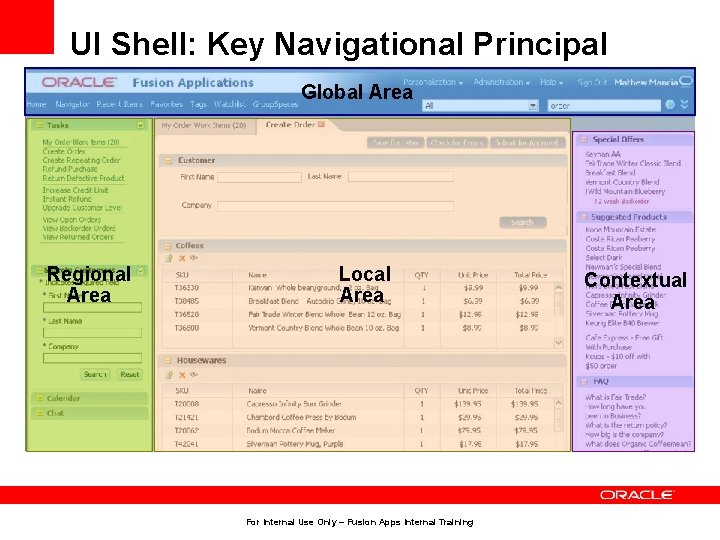Open Tags in the navigation bar
720x540 pixels.
198,104
